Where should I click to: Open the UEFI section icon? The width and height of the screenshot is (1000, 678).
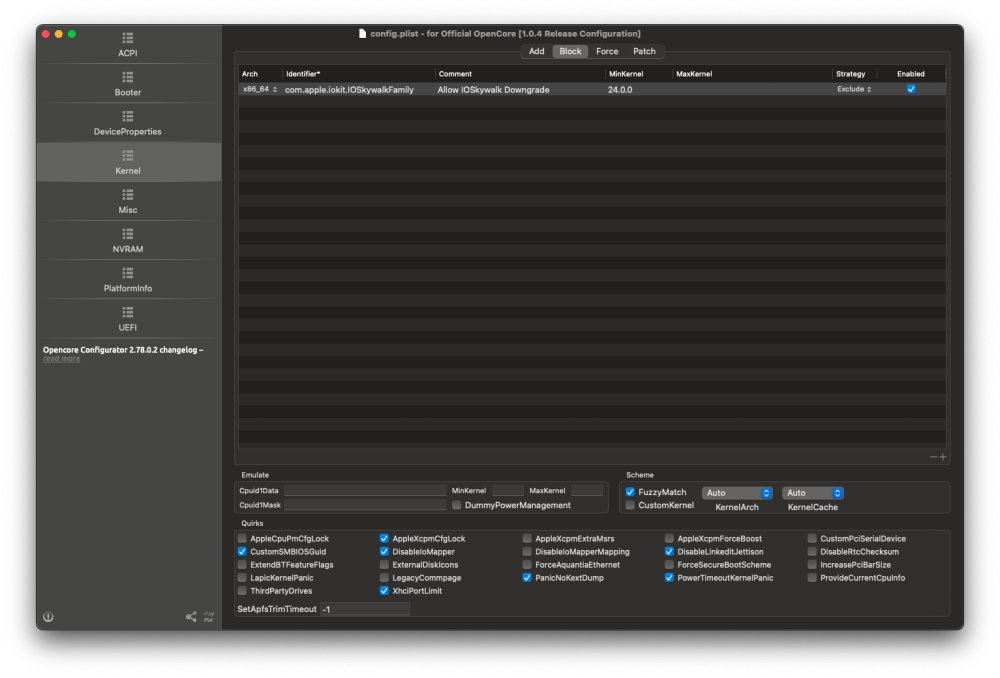[x=128, y=313]
